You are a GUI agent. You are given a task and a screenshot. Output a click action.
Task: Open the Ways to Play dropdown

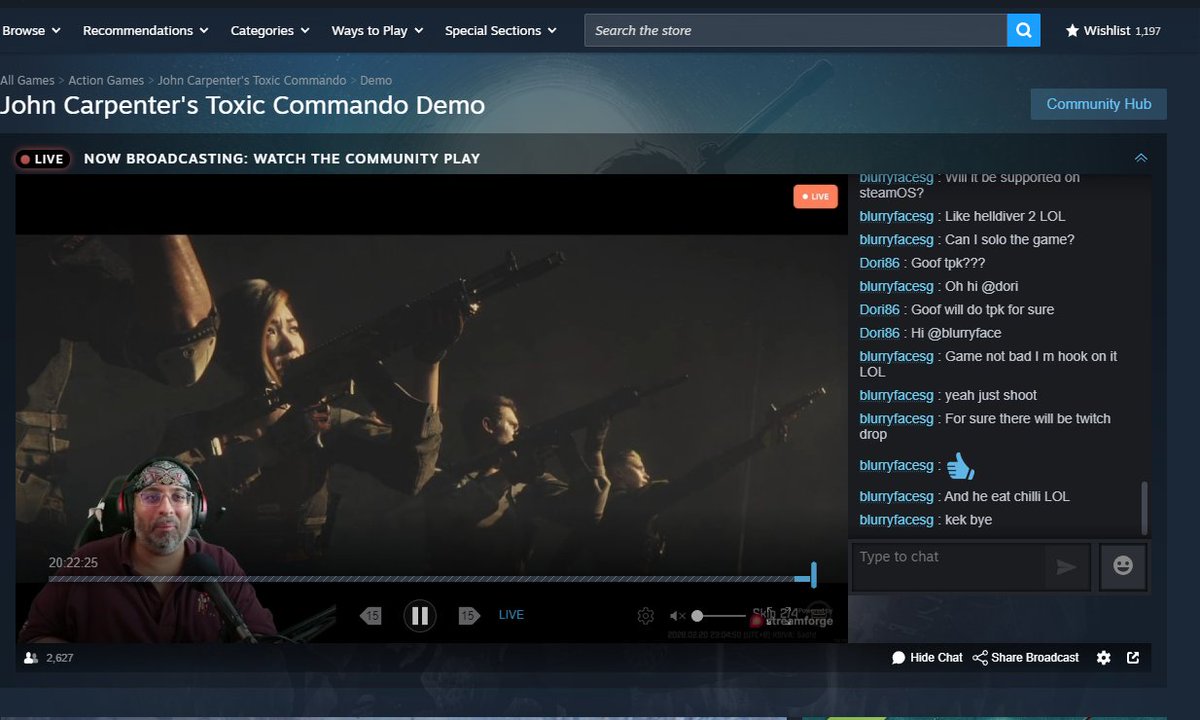pos(377,31)
